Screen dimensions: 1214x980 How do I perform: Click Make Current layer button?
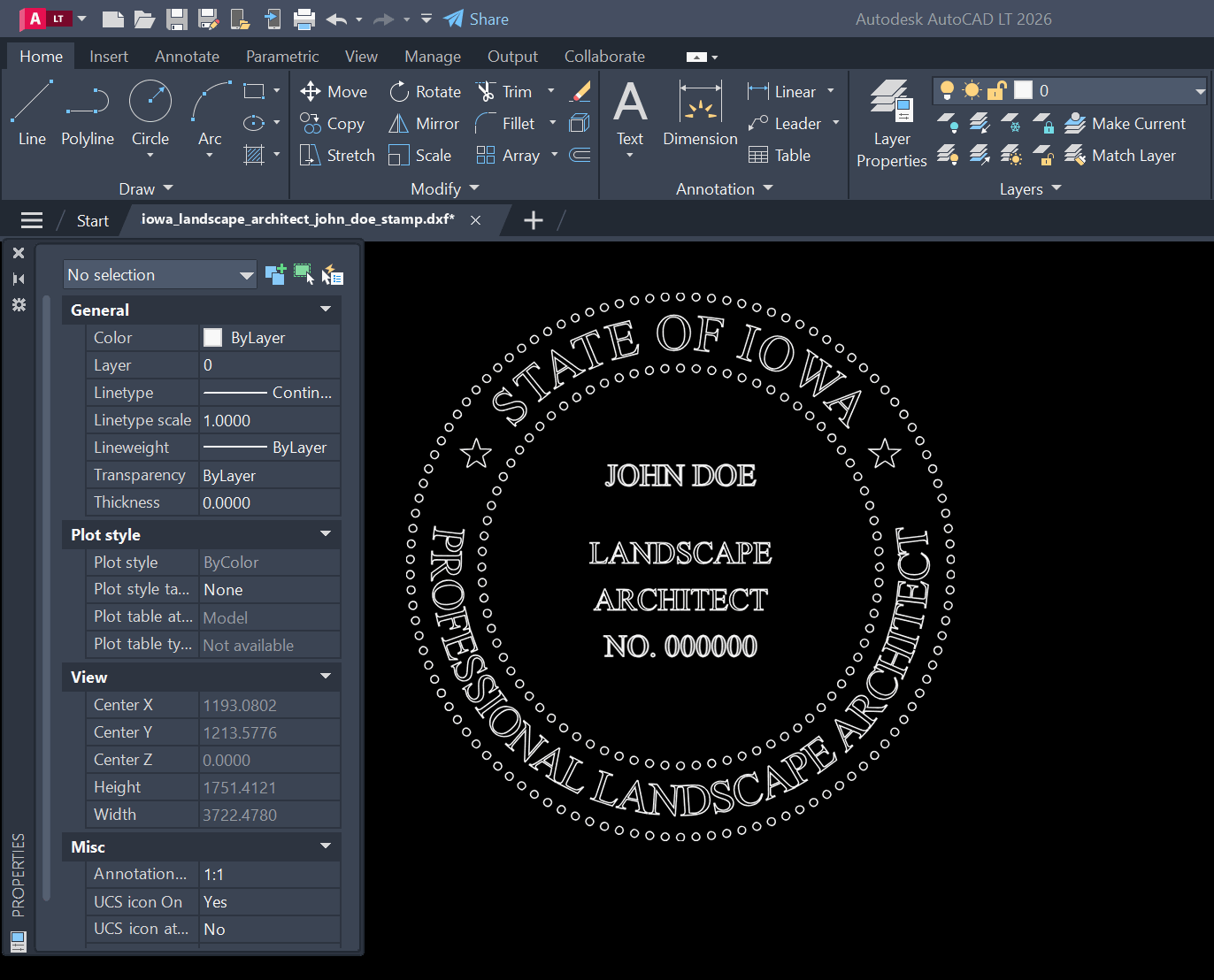(x=1125, y=123)
